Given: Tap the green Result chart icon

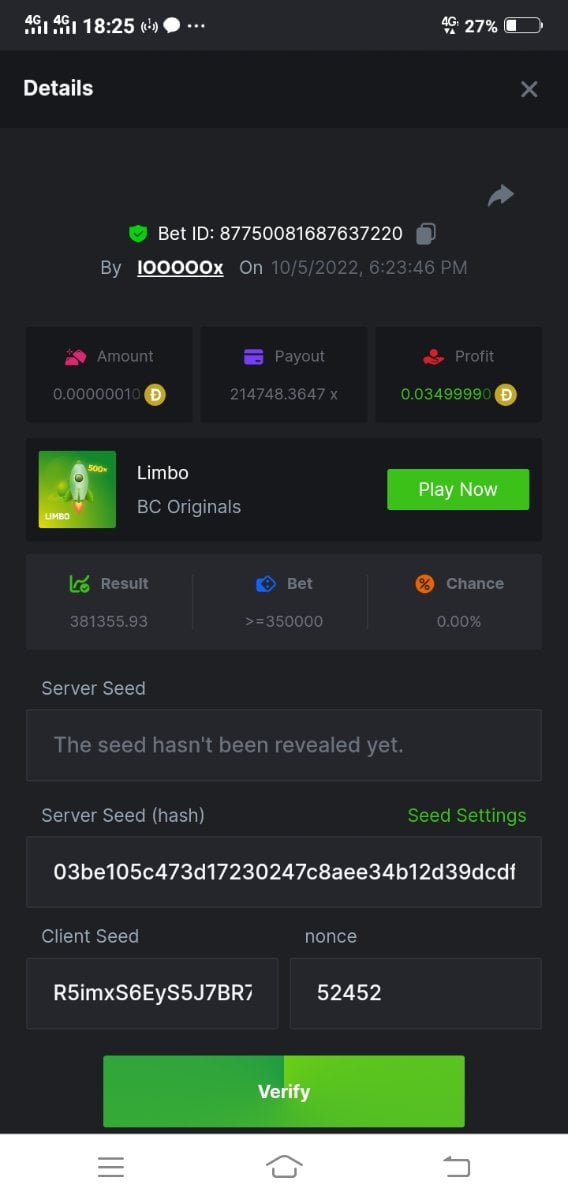Looking at the screenshot, I should tap(80, 584).
